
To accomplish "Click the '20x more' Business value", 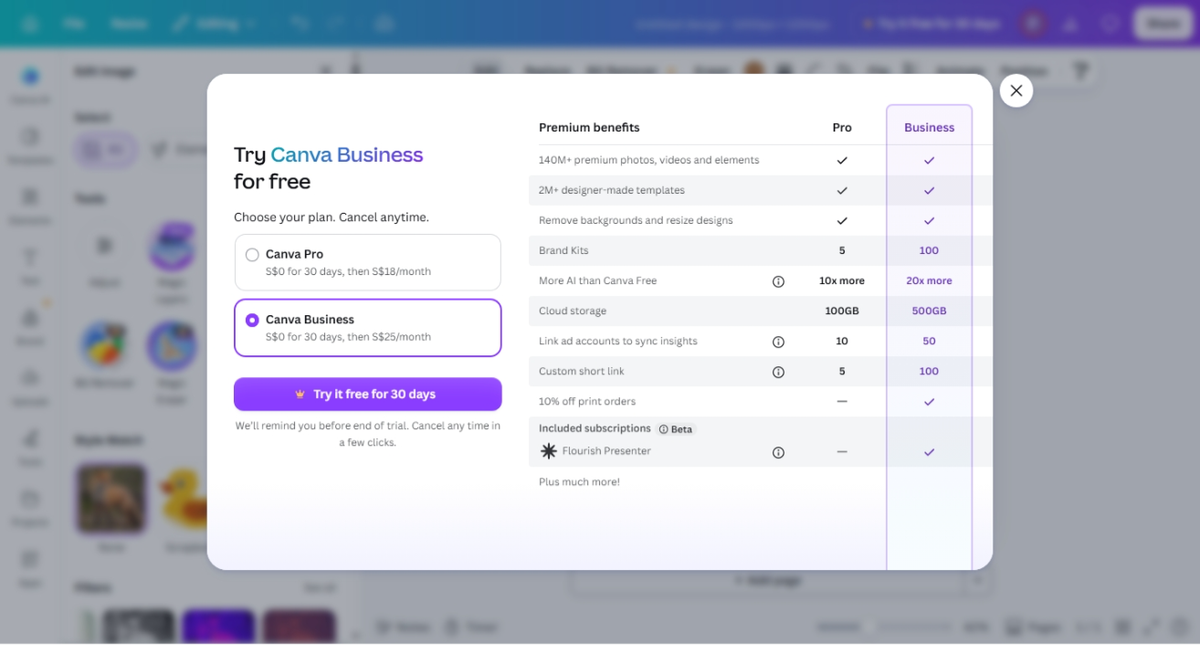I will (x=929, y=281).
